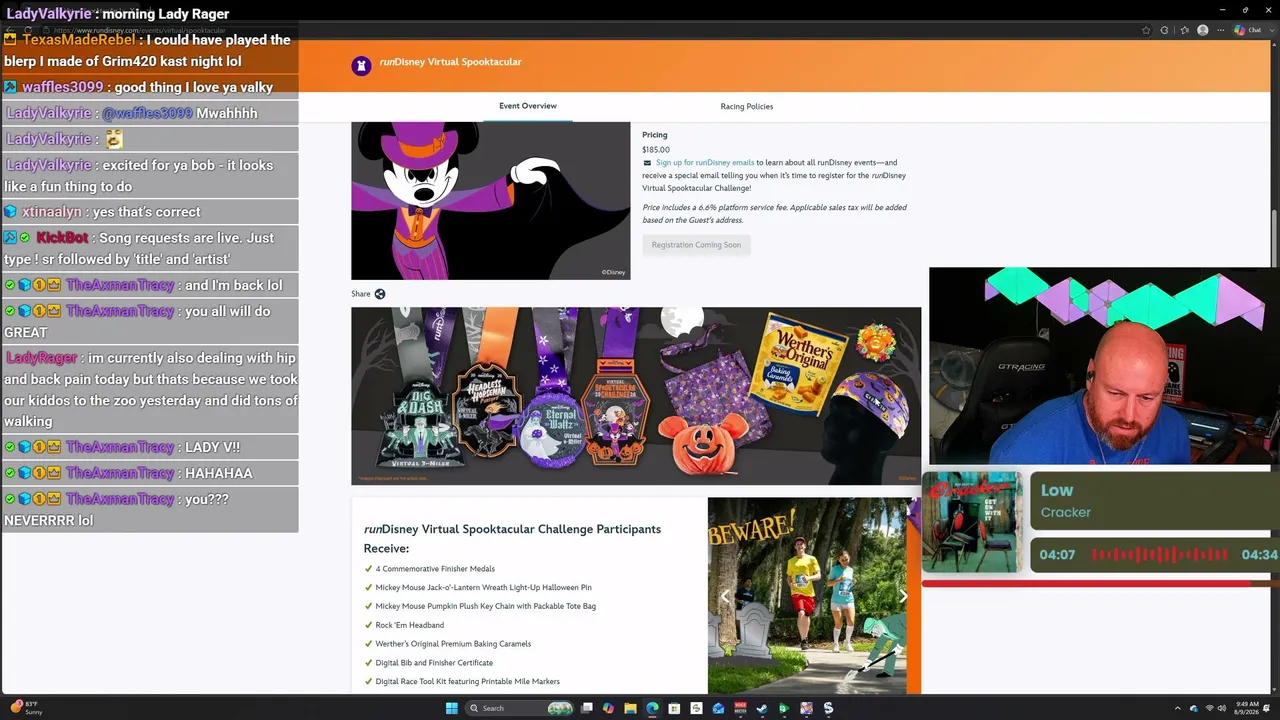The image size is (1280, 720).
Task: Open OneDrive from the system tray
Action: click(x=1193, y=708)
